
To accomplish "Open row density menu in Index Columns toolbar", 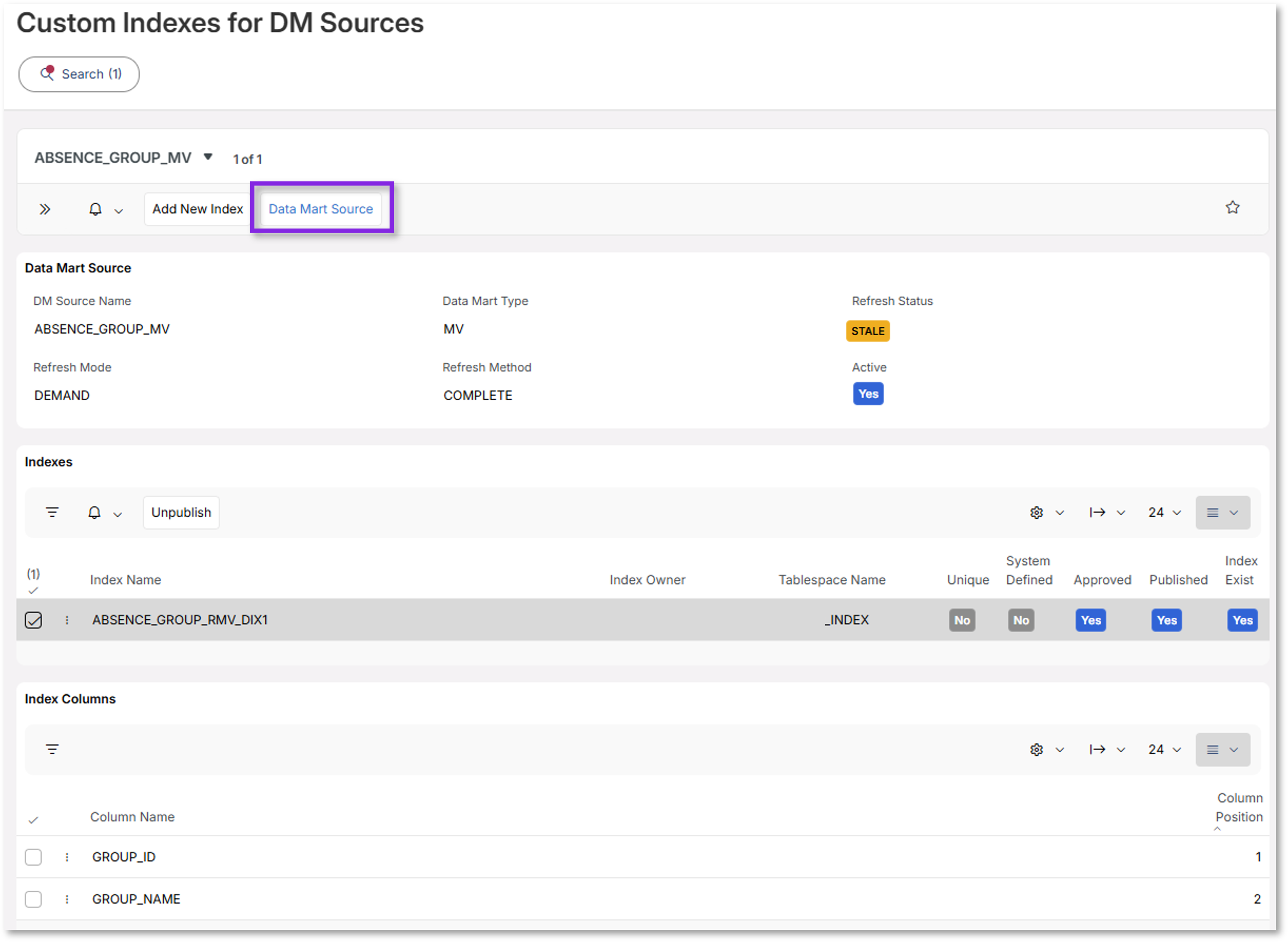I will (1223, 749).
